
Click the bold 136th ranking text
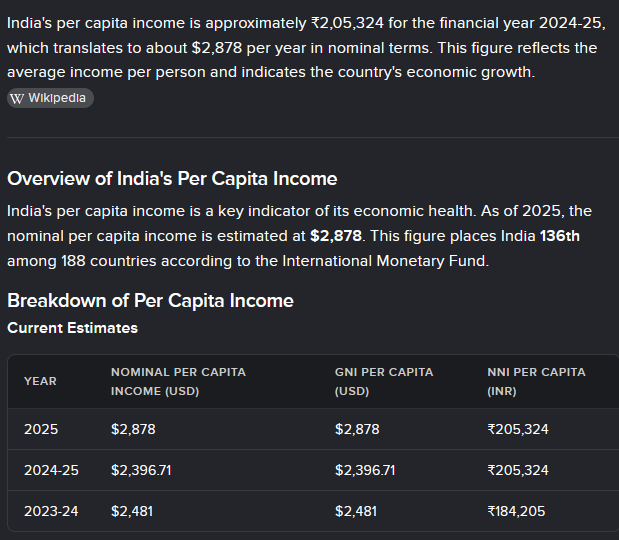point(559,236)
